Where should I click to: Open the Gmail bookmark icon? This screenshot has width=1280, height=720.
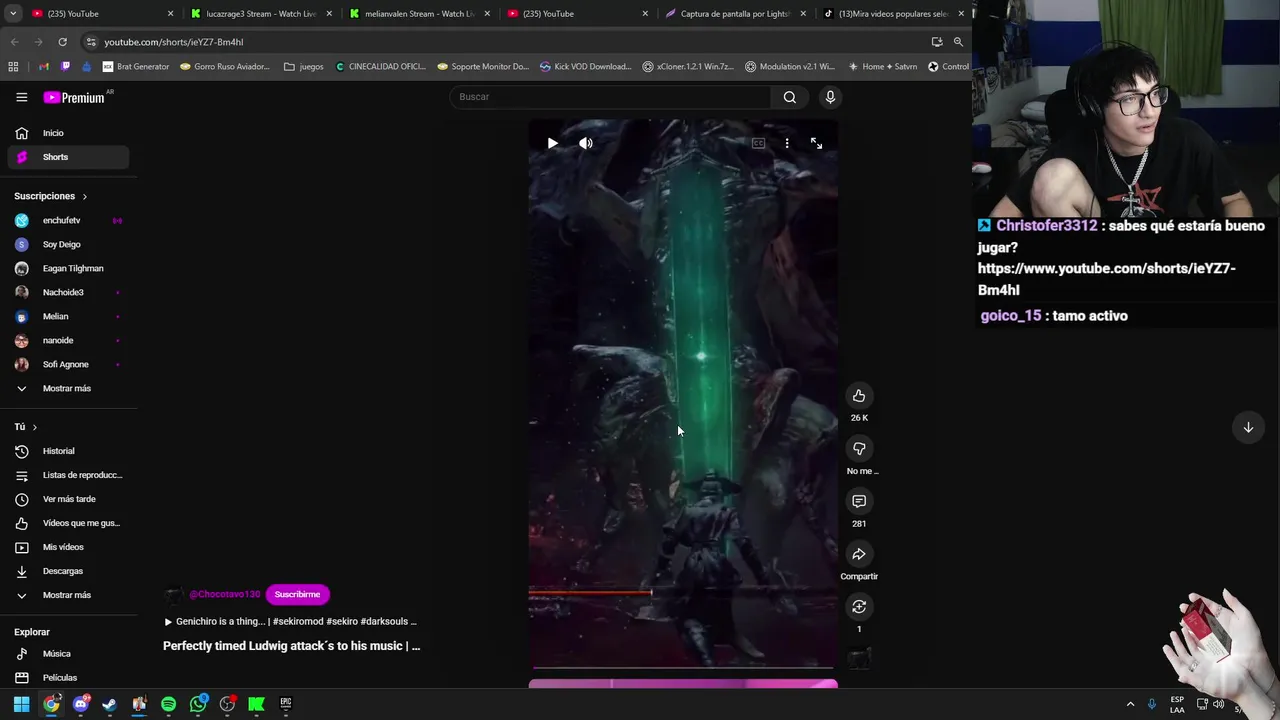(44, 67)
